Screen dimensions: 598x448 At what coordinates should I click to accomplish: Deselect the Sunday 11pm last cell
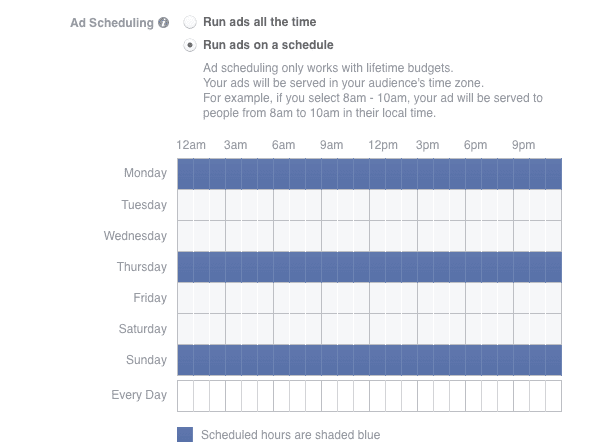[554, 360]
